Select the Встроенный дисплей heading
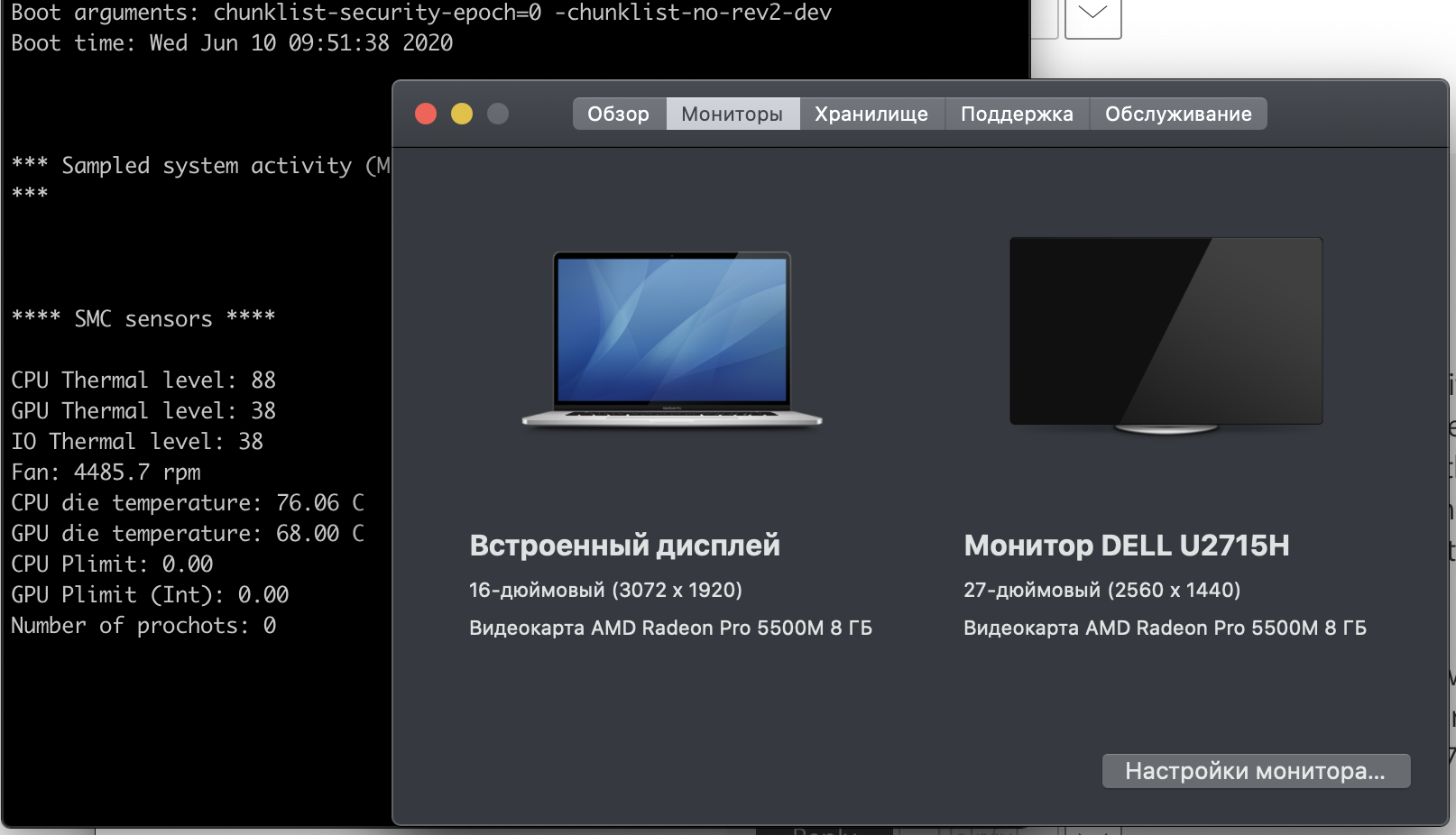 (x=624, y=546)
